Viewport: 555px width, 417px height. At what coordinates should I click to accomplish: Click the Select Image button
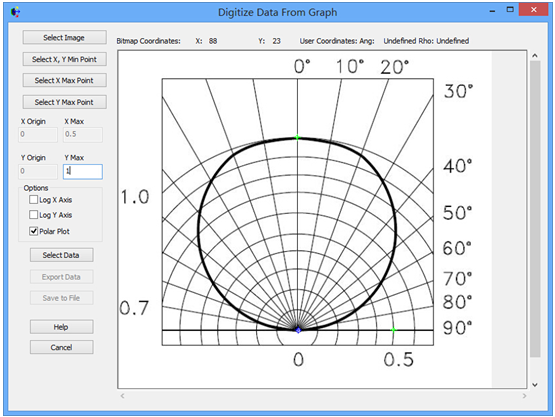pyautogui.click(x=64, y=38)
